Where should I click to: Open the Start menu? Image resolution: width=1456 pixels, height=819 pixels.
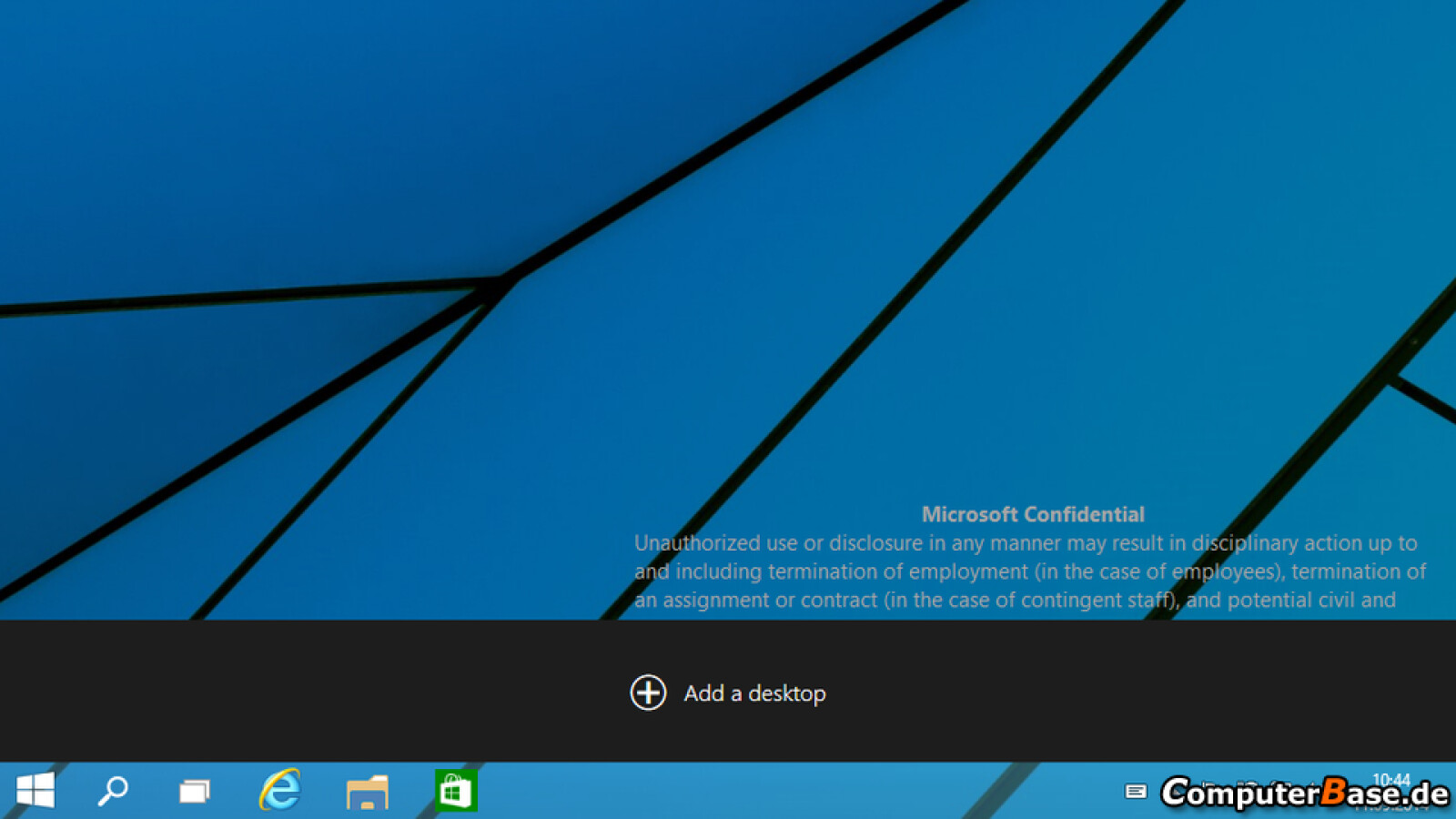point(36,790)
